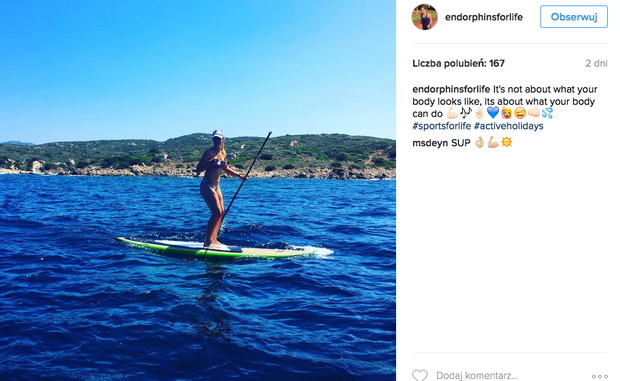Click the OK hand emoji in the comment

(479, 142)
